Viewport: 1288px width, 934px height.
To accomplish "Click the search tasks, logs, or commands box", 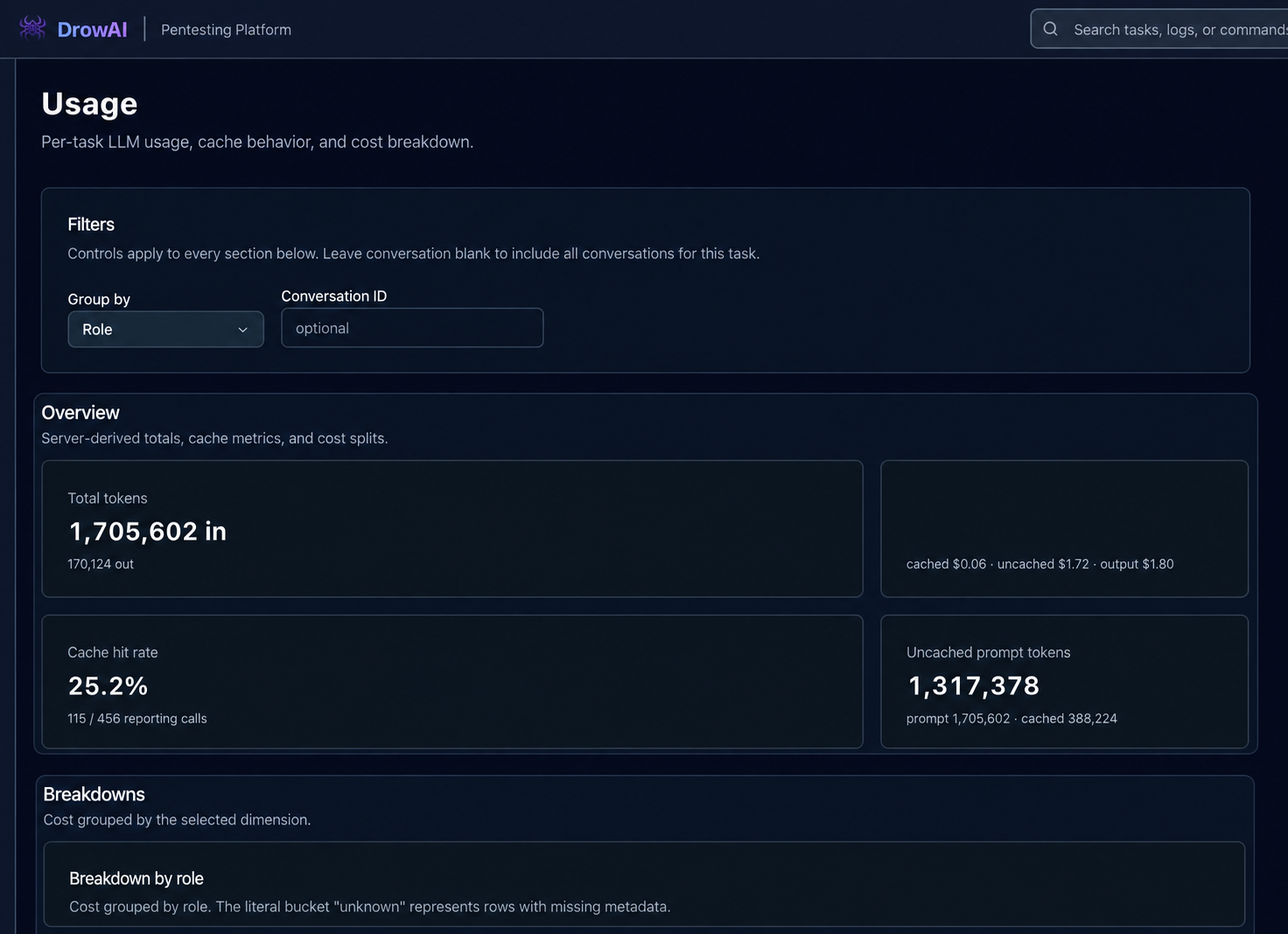I will [1159, 29].
